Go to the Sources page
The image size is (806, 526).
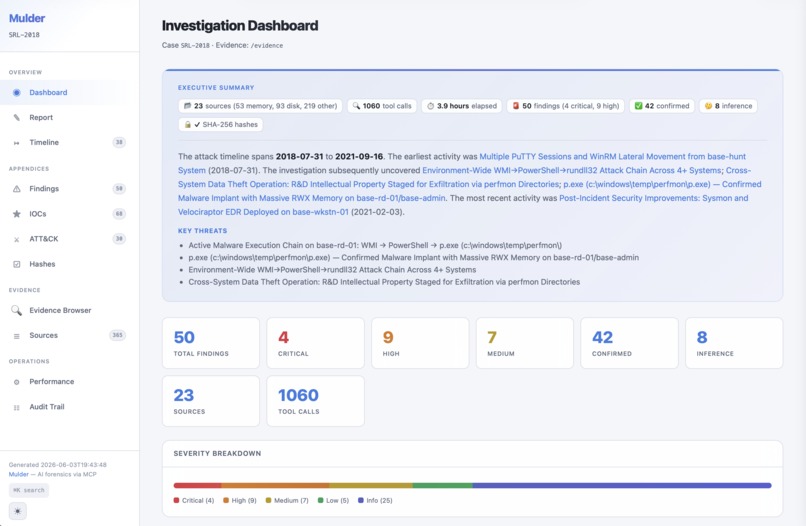[69, 335]
